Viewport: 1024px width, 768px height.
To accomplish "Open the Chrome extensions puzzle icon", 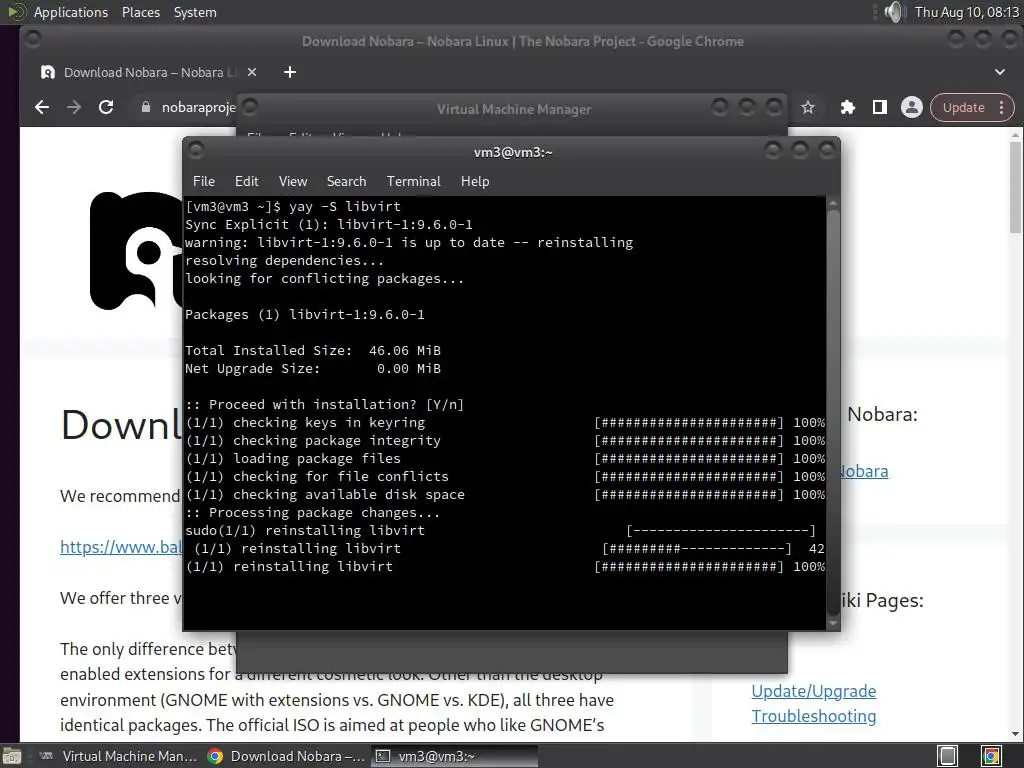I will (848, 107).
